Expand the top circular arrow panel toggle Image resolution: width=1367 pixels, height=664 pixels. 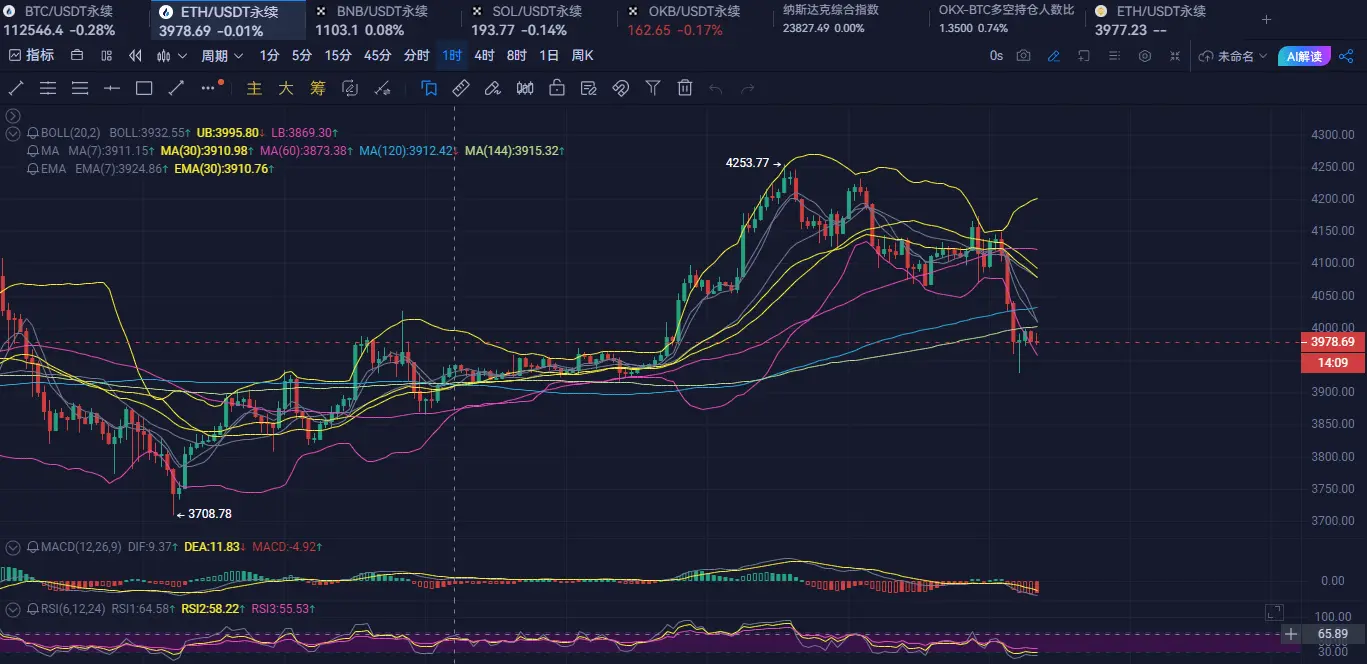coord(14,116)
